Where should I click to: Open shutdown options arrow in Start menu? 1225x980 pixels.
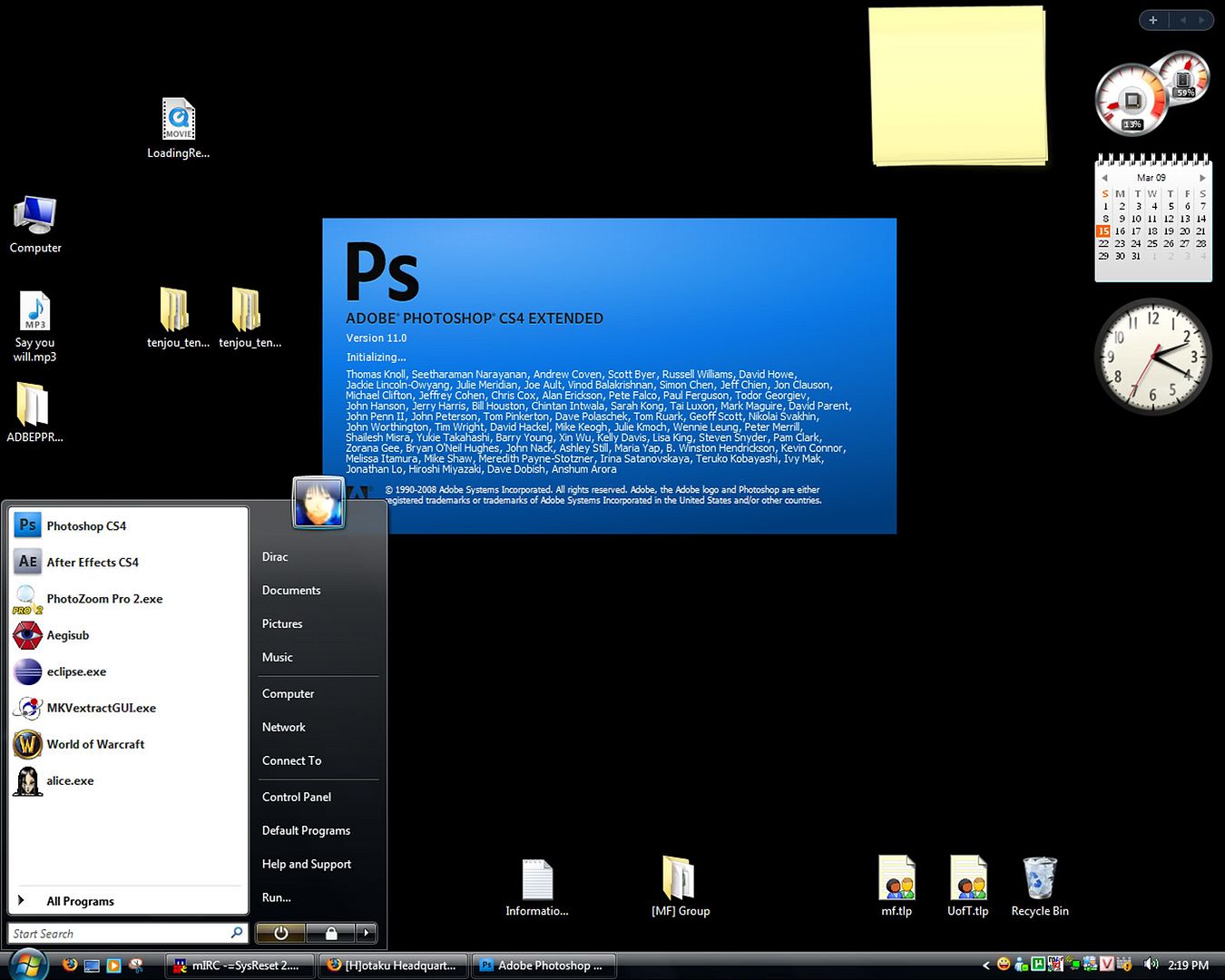pos(367,932)
